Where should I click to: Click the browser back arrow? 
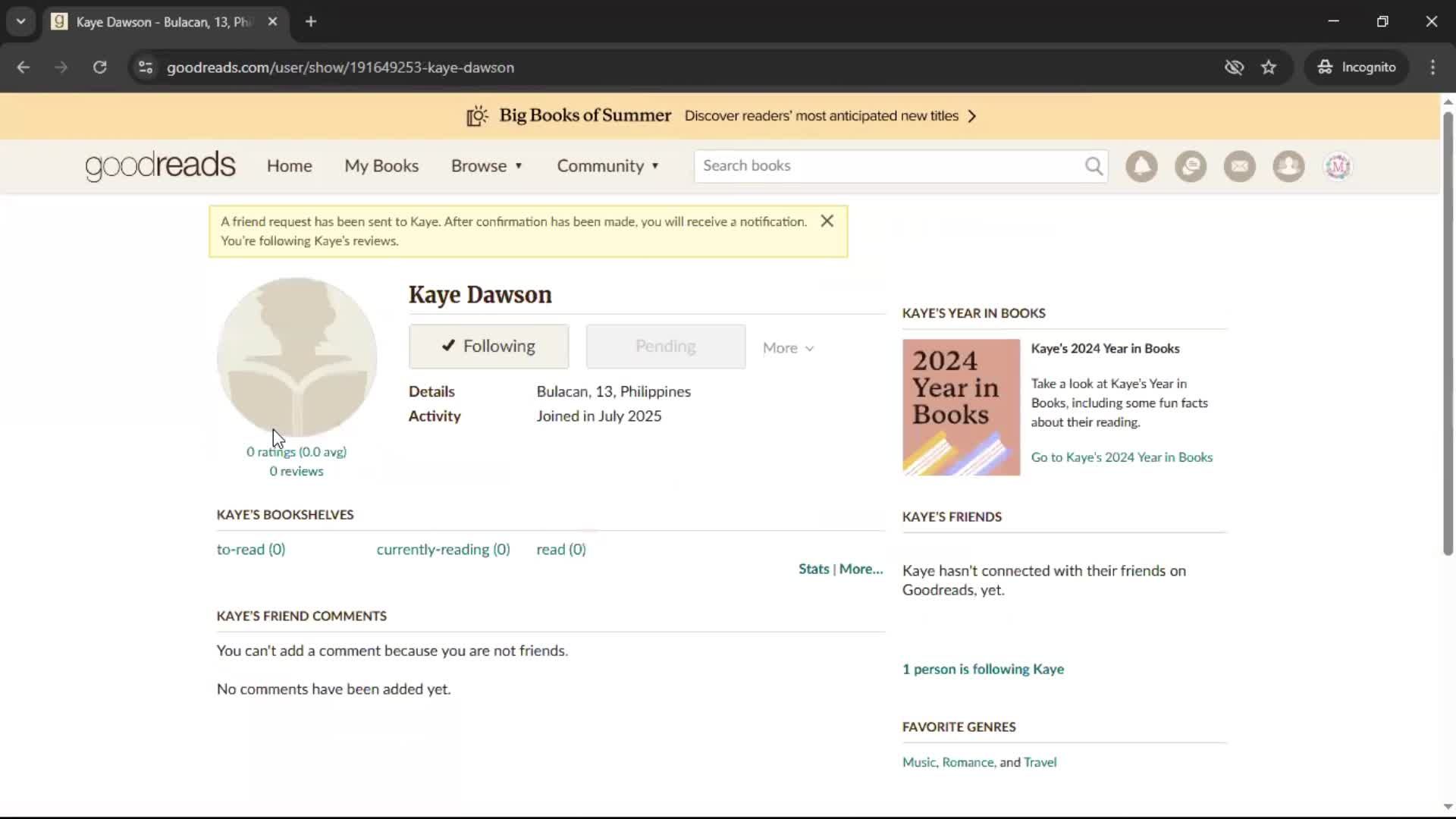pos(24,67)
